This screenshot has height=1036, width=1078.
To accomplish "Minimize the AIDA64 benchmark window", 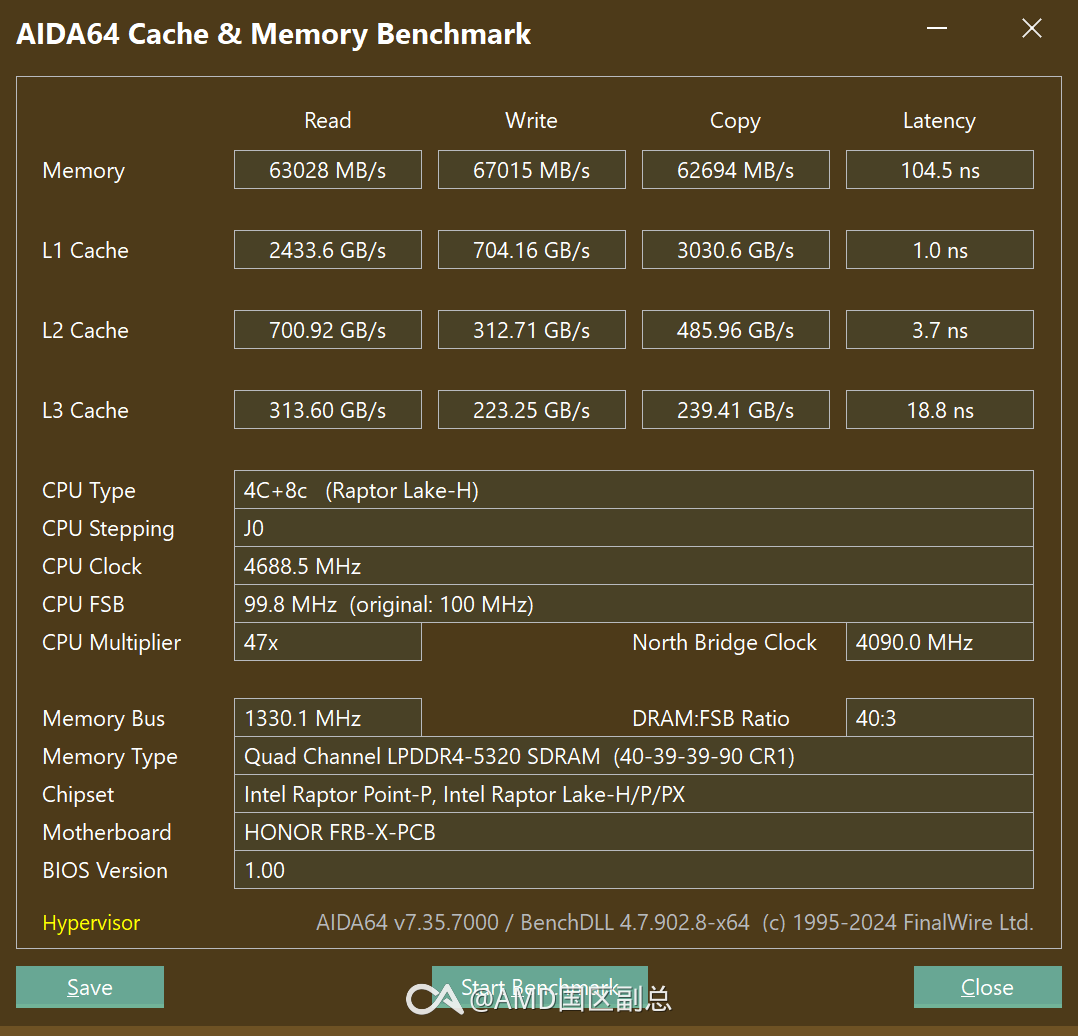I will click(937, 28).
